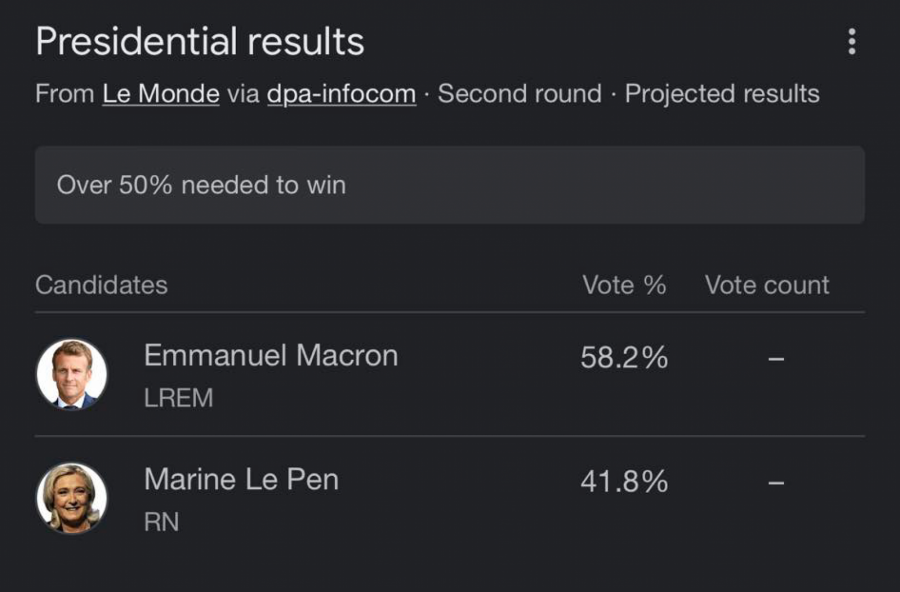Click the Vote % column header
Image resolution: width=900 pixels, height=592 pixels.
coord(624,285)
